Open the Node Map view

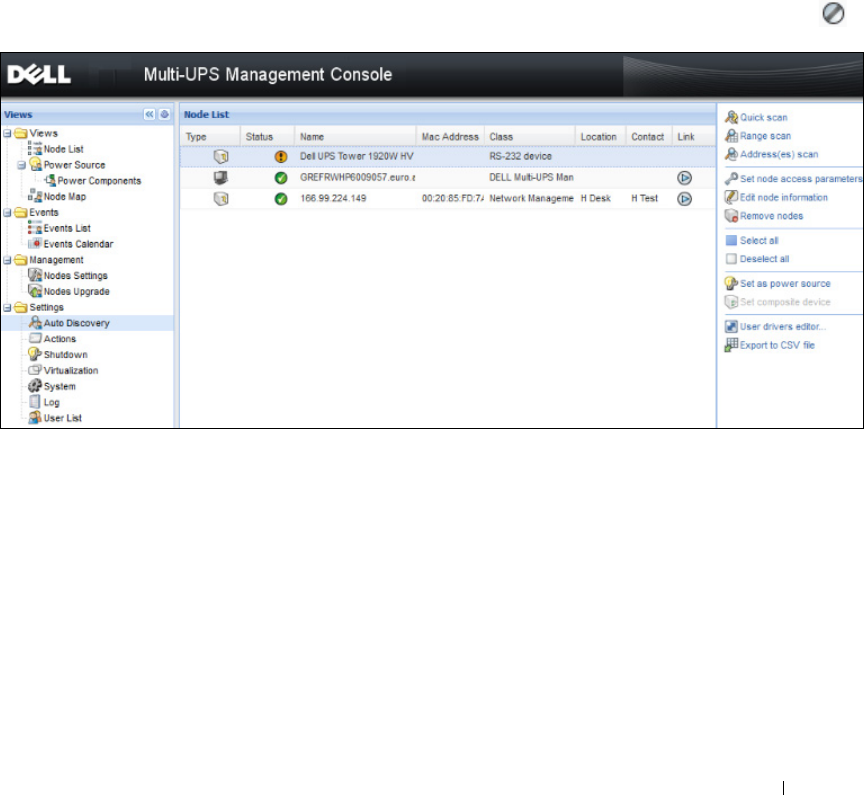pos(64,197)
